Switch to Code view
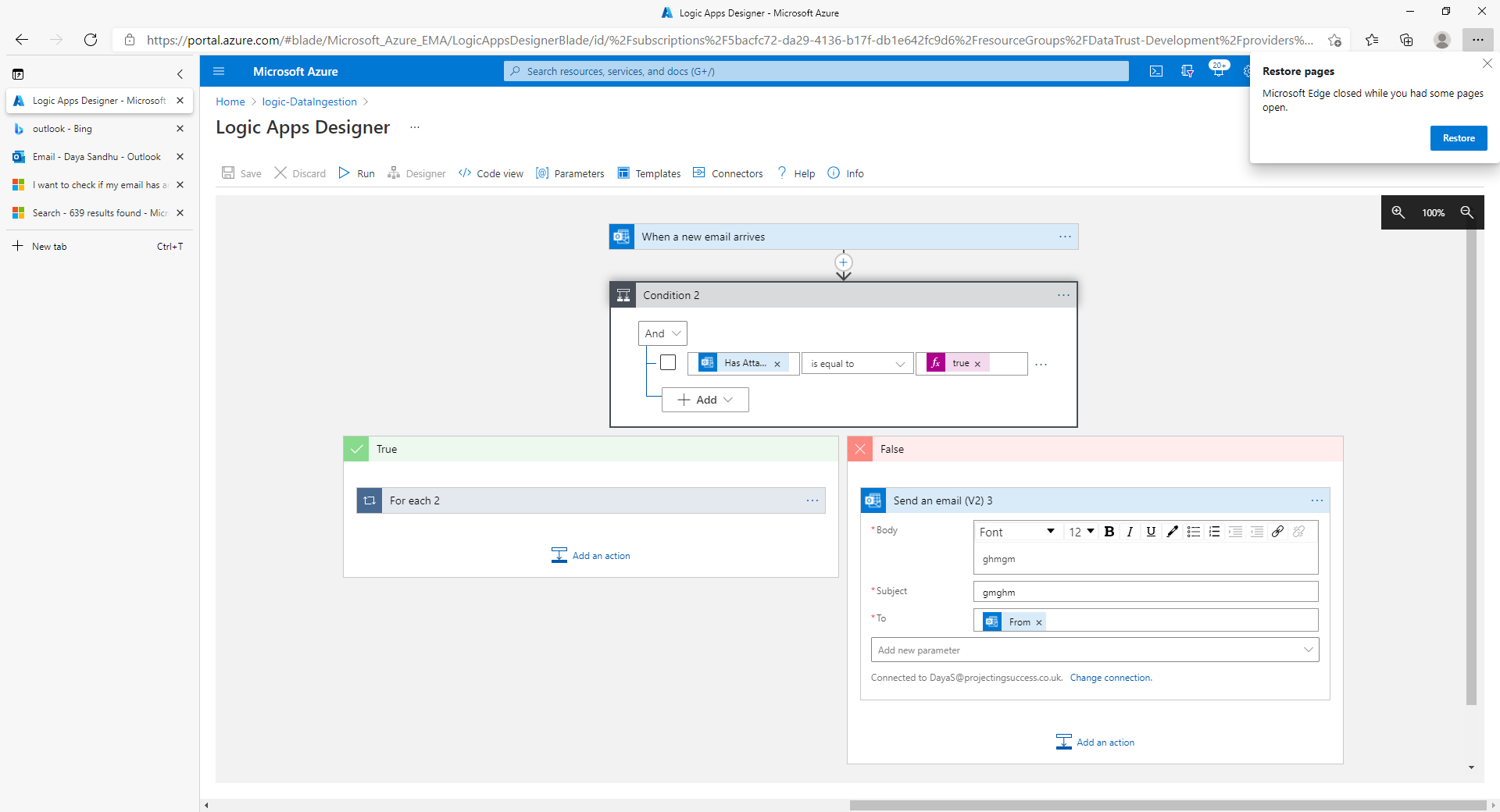This screenshot has width=1500, height=812. click(x=491, y=173)
